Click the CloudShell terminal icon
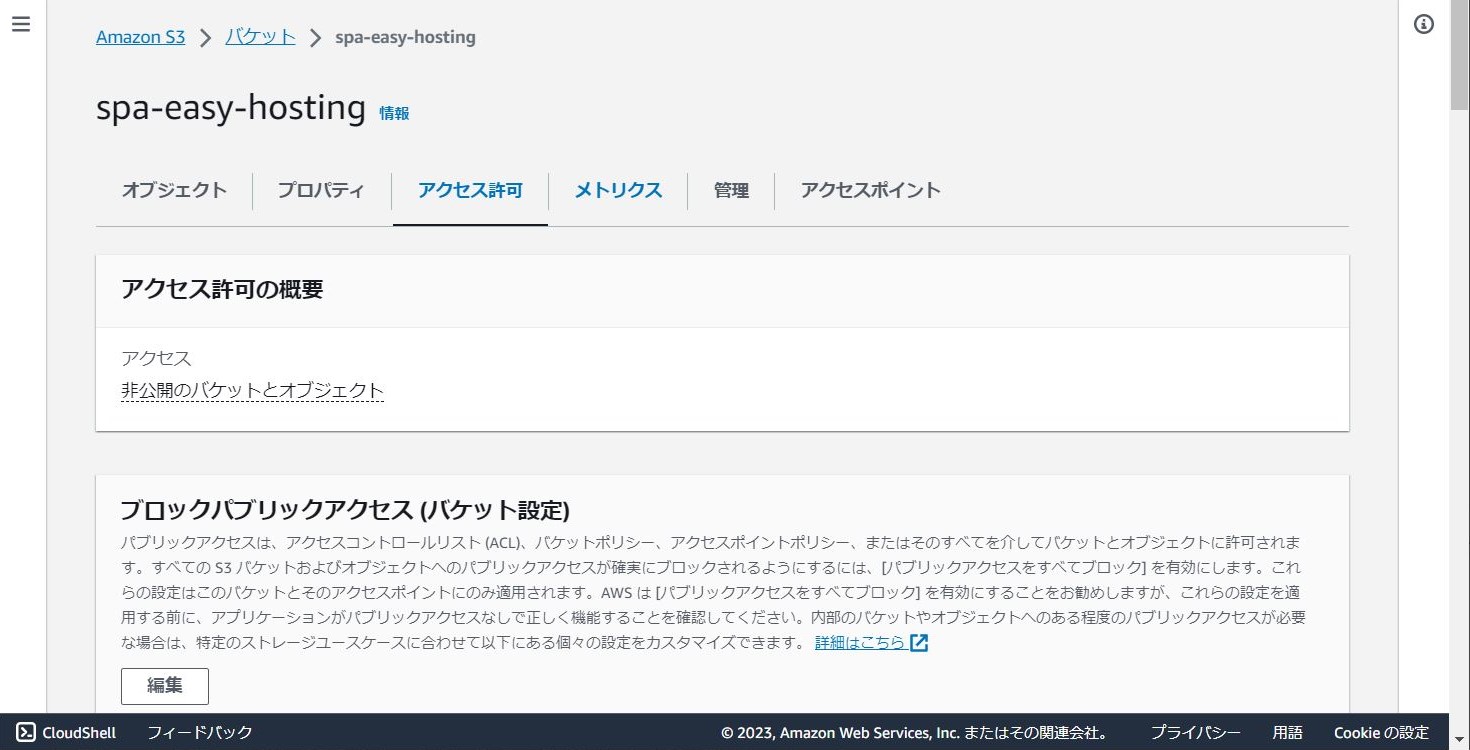Image resolution: width=1470 pixels, height=750 pixels. coord(27,732)
